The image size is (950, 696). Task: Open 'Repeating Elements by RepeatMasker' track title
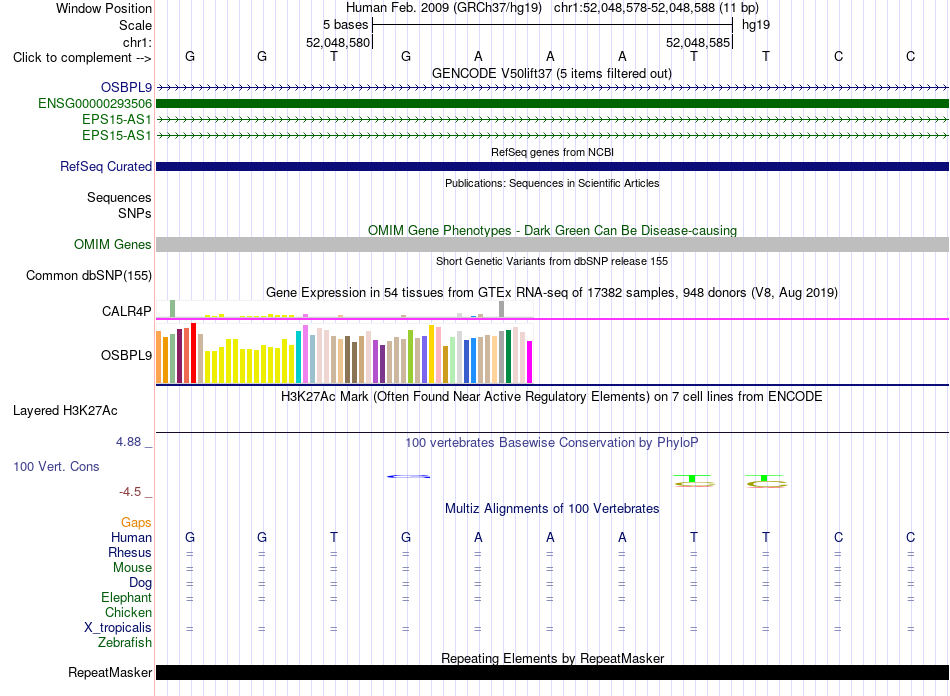(x=552, y=658)
